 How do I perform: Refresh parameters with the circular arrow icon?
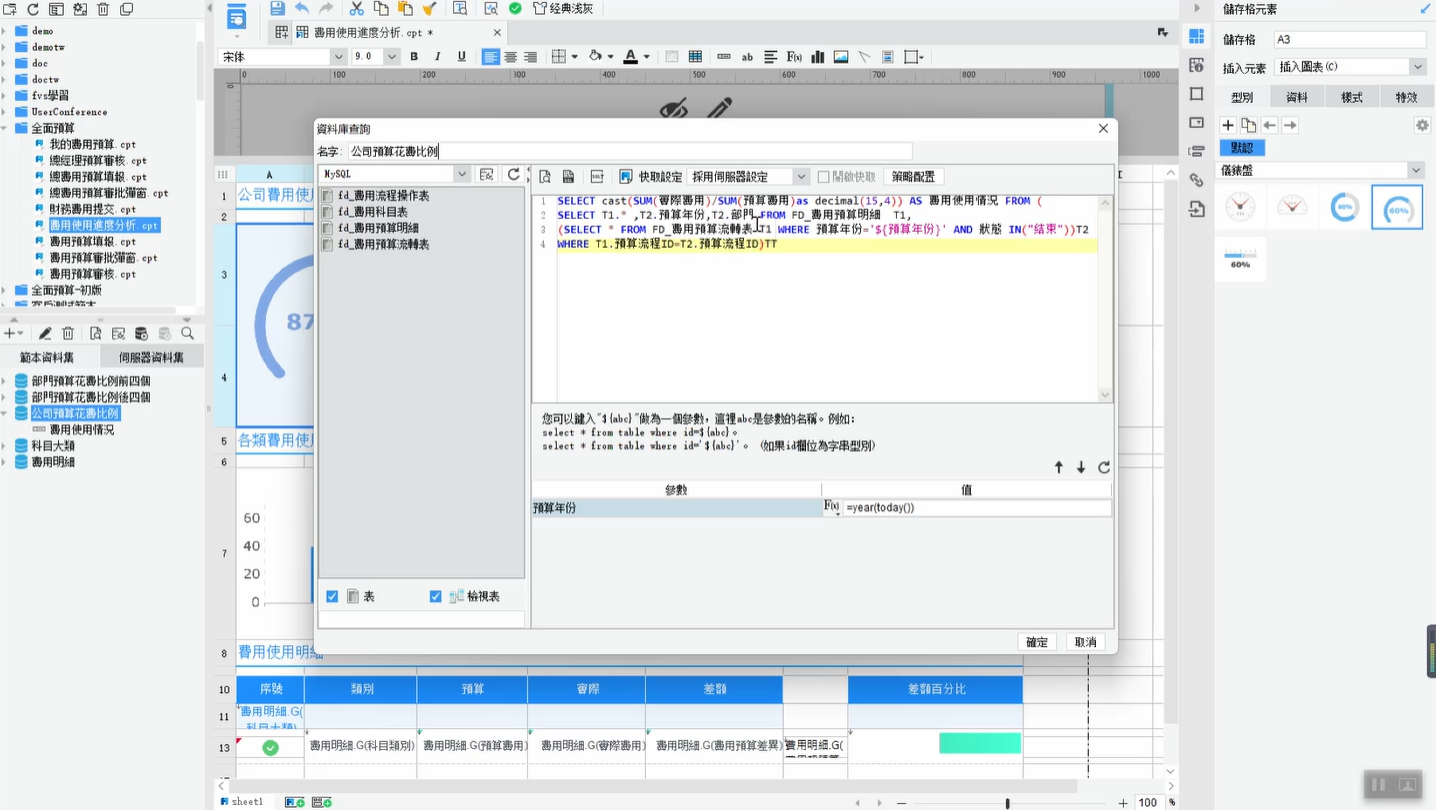click(1104, 467)
